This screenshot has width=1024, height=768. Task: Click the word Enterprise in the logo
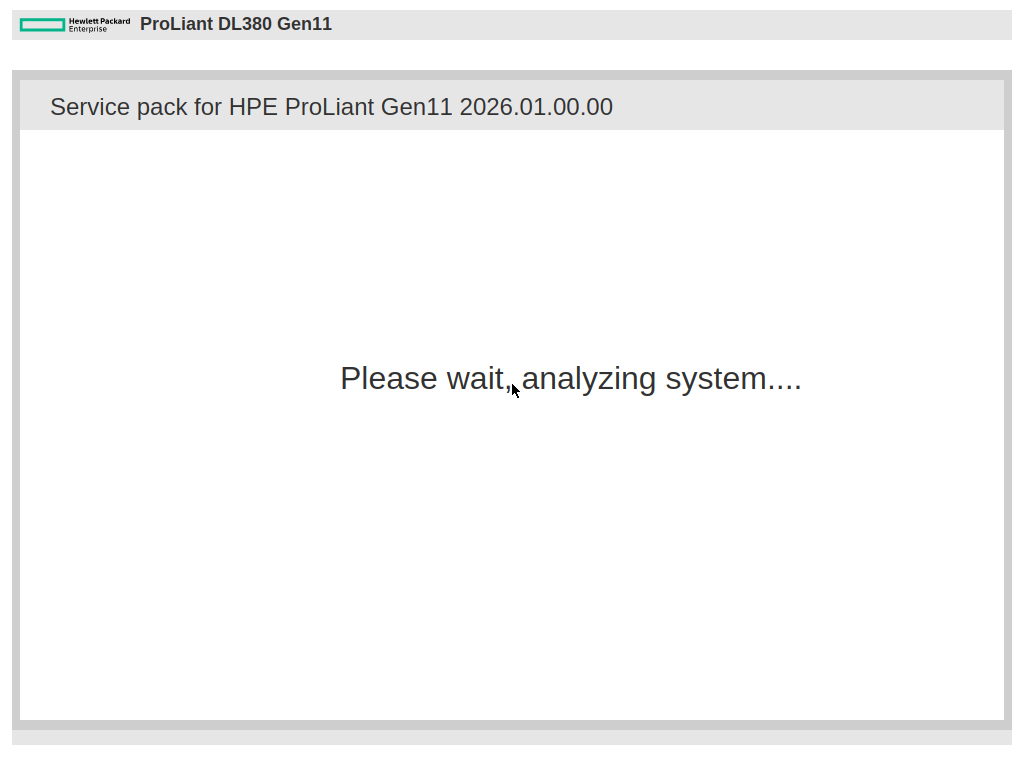[88, 29]
